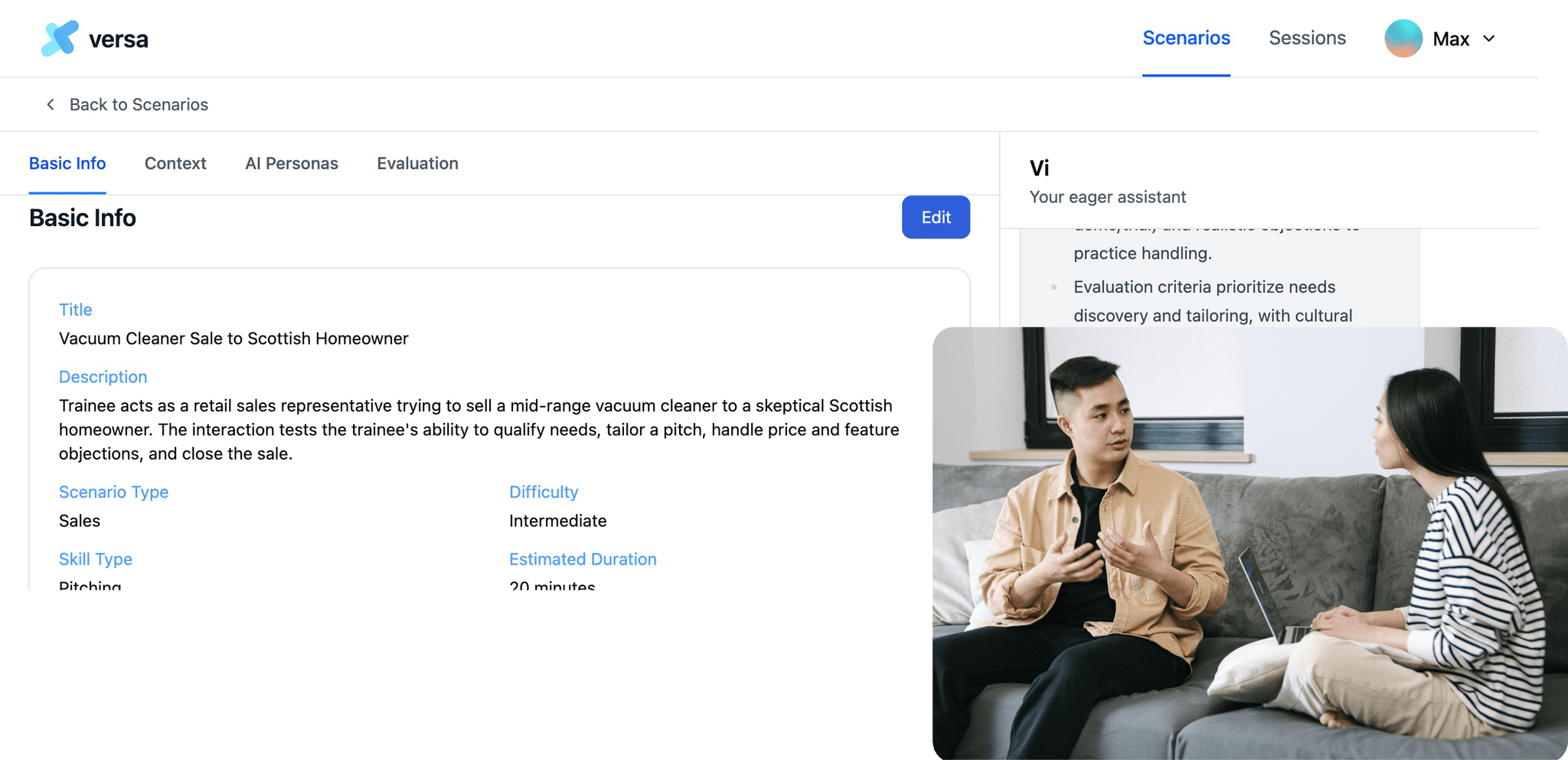Click the versa brand name text
The height and width of the screenshot is (760, 1568).
[119, 39]
